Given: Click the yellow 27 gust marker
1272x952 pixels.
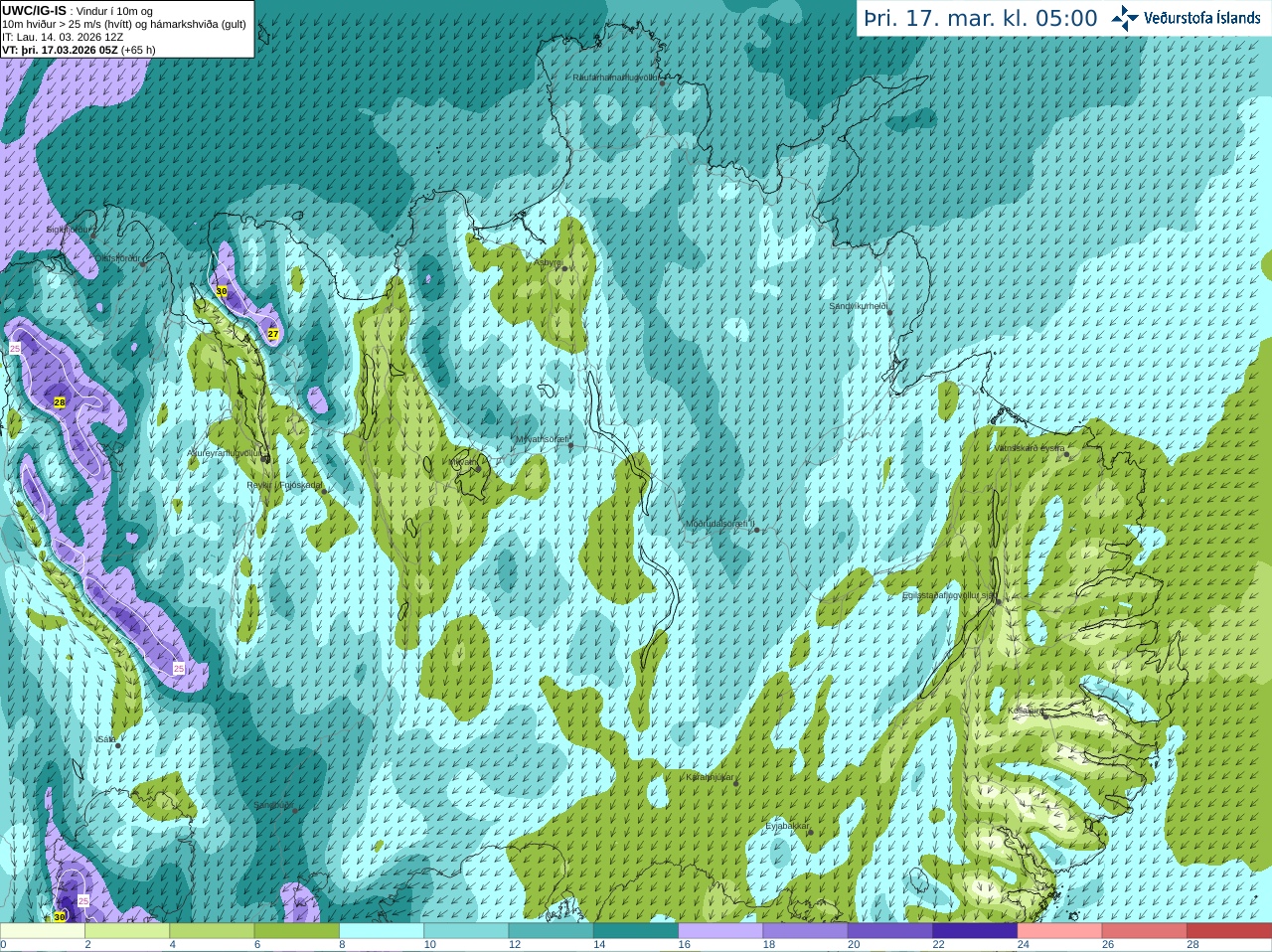Looking at the screenshot, I should click(x=273, y=334).
